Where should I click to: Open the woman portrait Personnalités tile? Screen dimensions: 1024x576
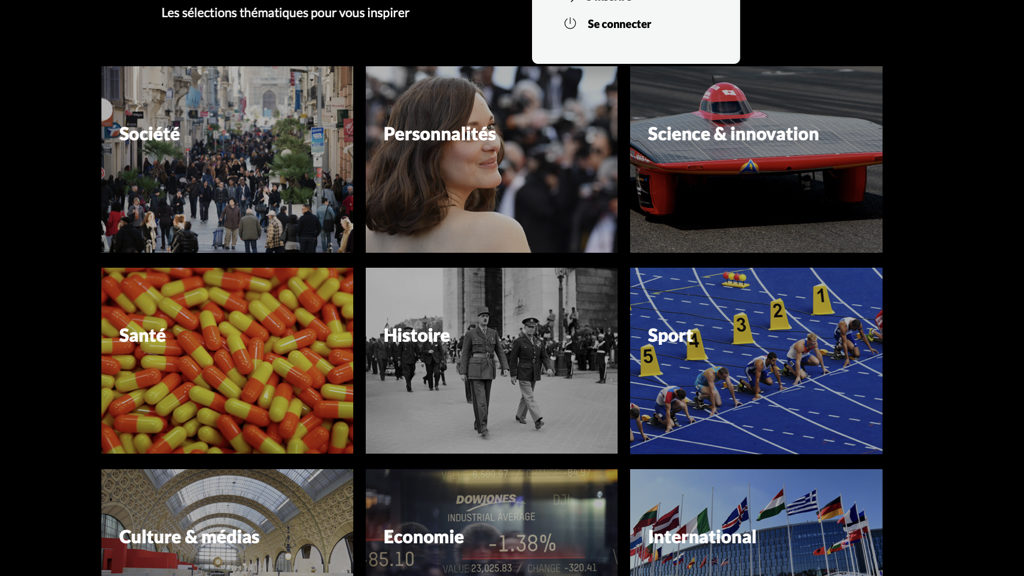pos(491,159)
